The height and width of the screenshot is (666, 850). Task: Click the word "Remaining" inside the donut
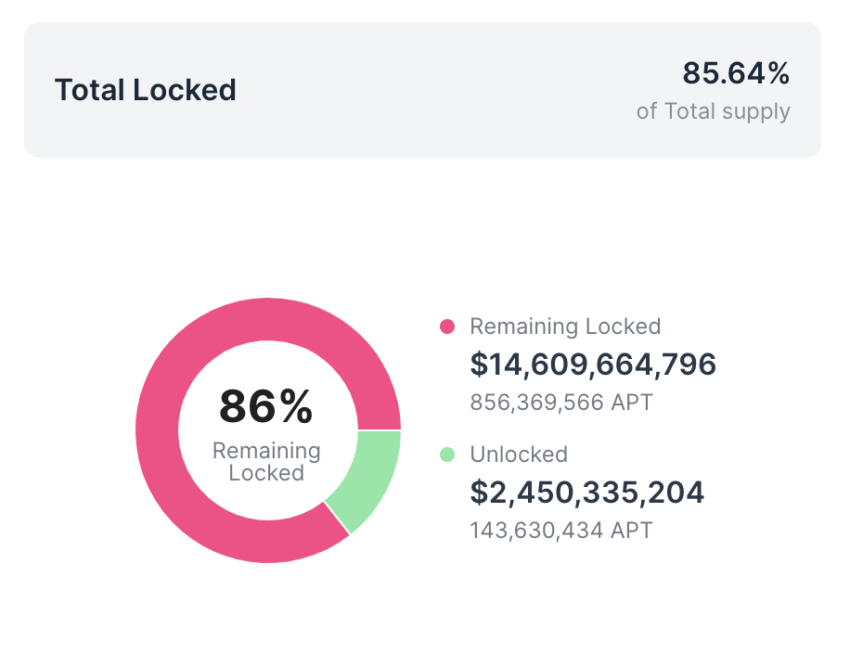(x=266, y=451)
